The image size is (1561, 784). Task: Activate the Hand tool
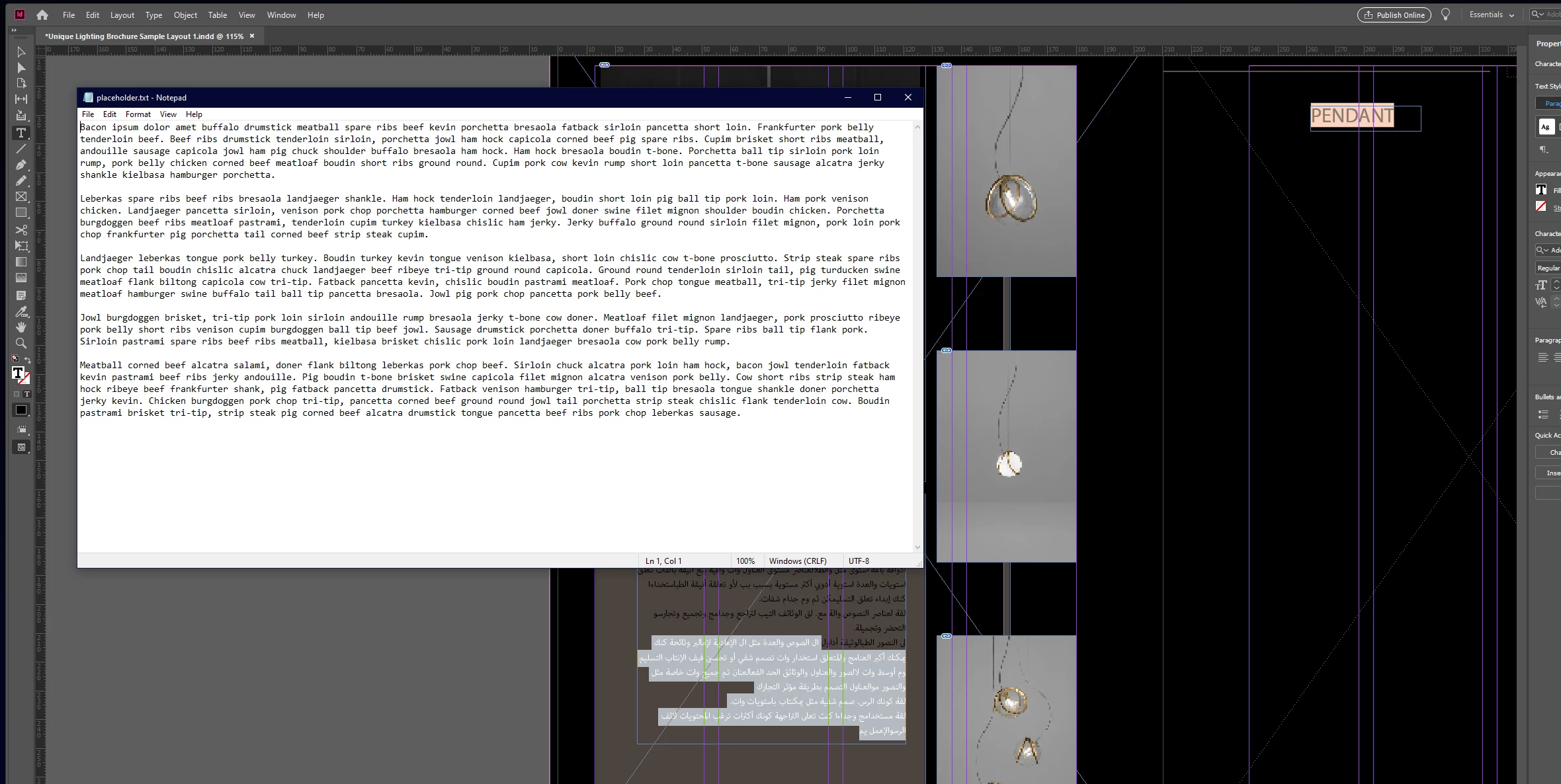(21, 327)
